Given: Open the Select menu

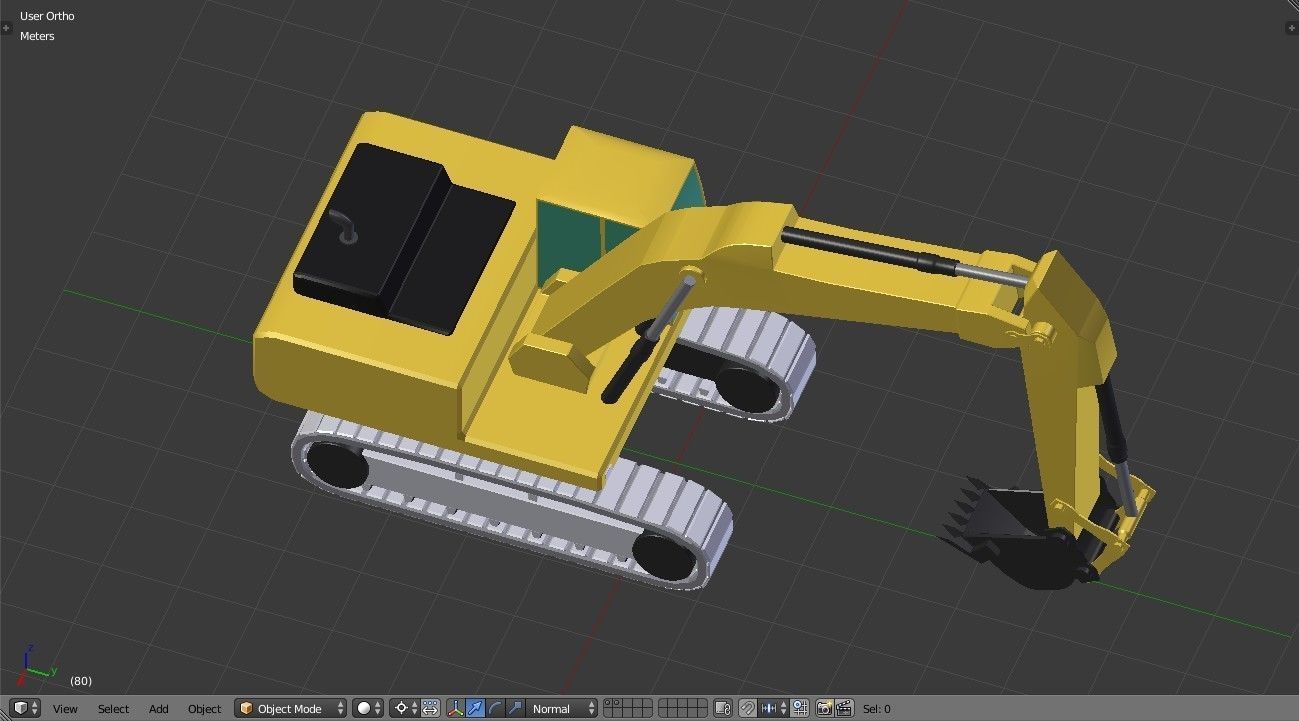Looking at the screenshot, I should [113, 708].
